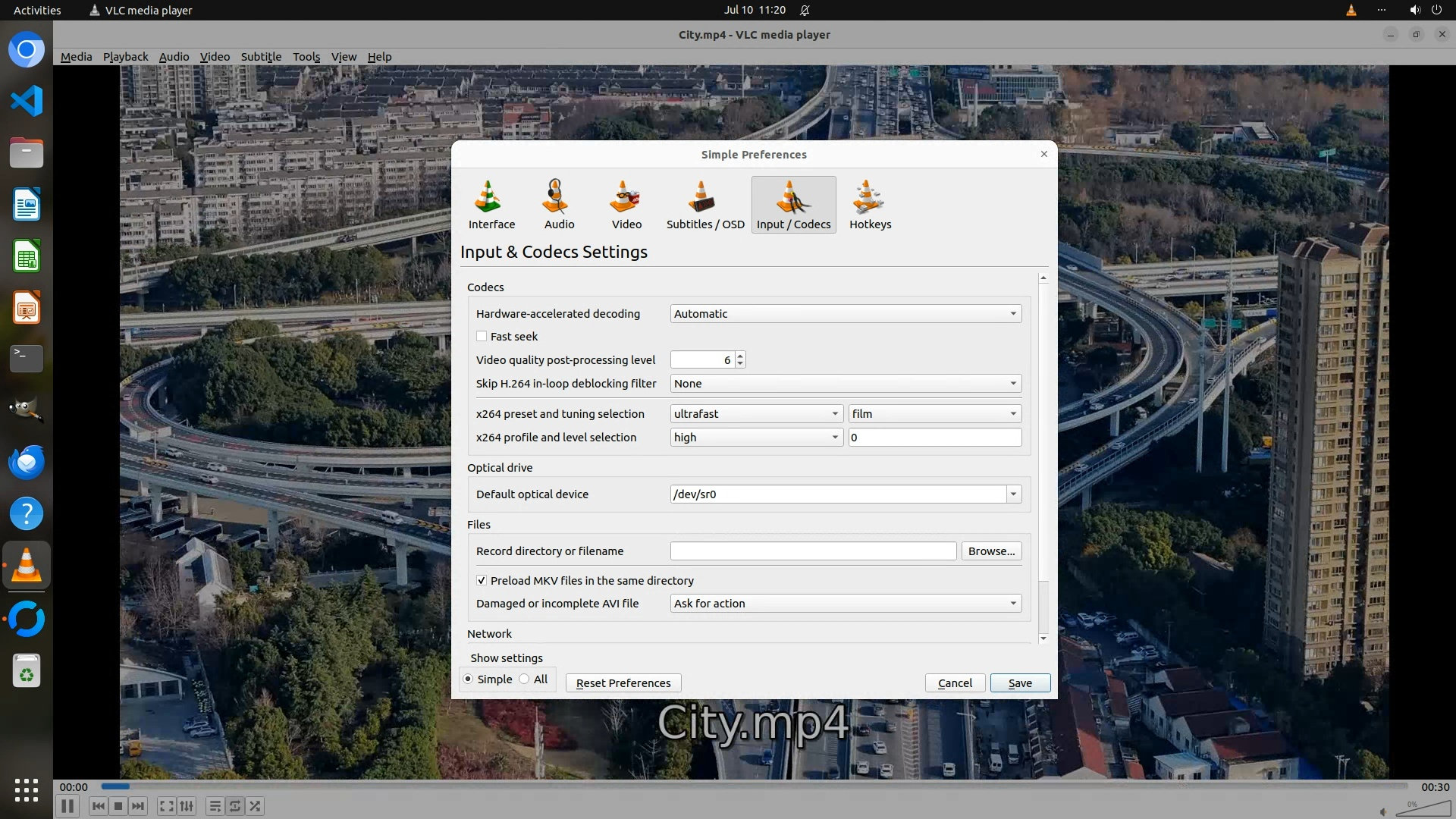Click the random shuffle playback button
The height and width of the screenshot is (819, 1456).
point(256,806)
